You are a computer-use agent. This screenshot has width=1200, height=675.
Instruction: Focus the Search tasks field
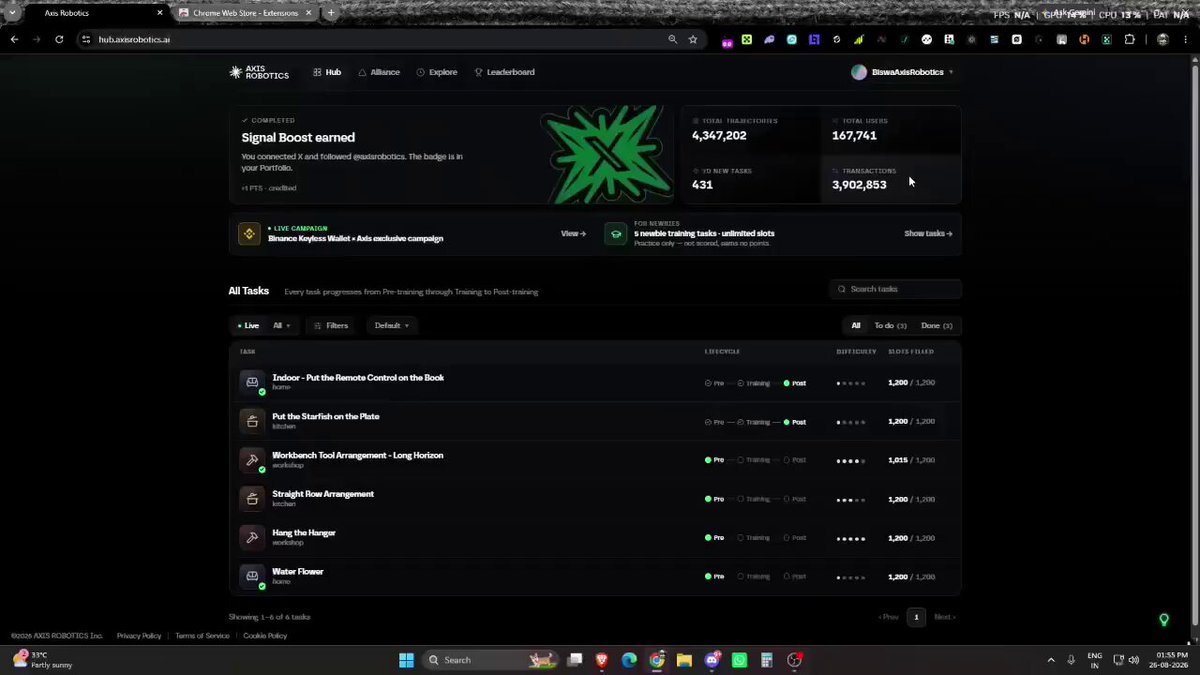click(x=896, y=289)
